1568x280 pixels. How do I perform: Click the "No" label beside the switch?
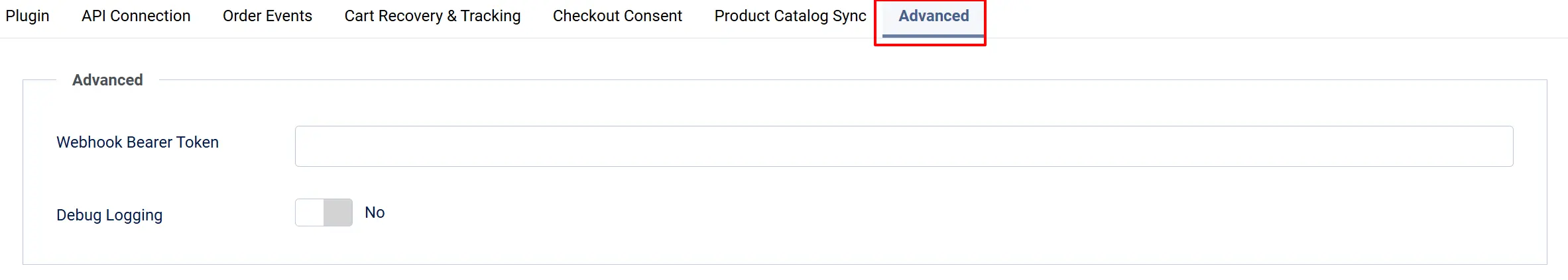coord(375,212)
